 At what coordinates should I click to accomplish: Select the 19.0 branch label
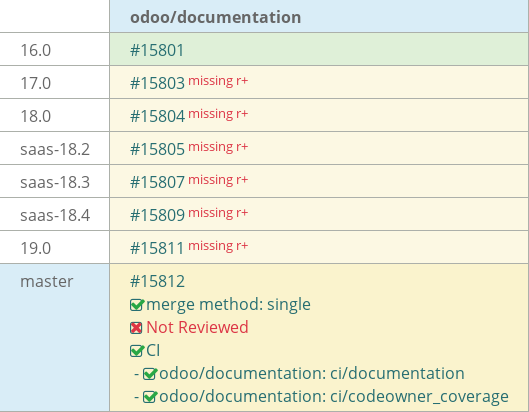(x=35, y=248)
